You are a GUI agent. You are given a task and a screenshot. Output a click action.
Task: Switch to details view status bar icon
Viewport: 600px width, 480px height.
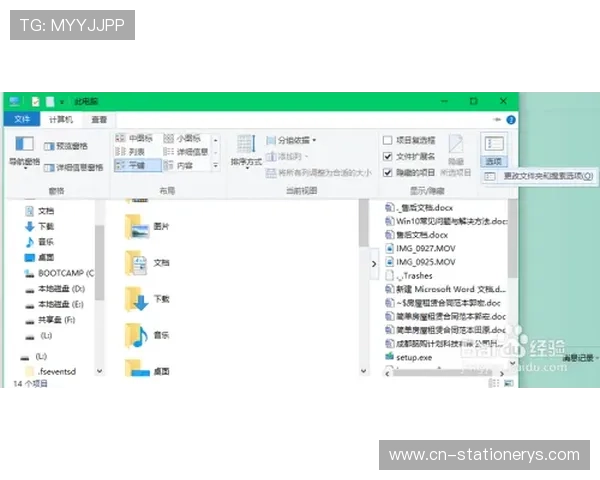tap(494, 383)
